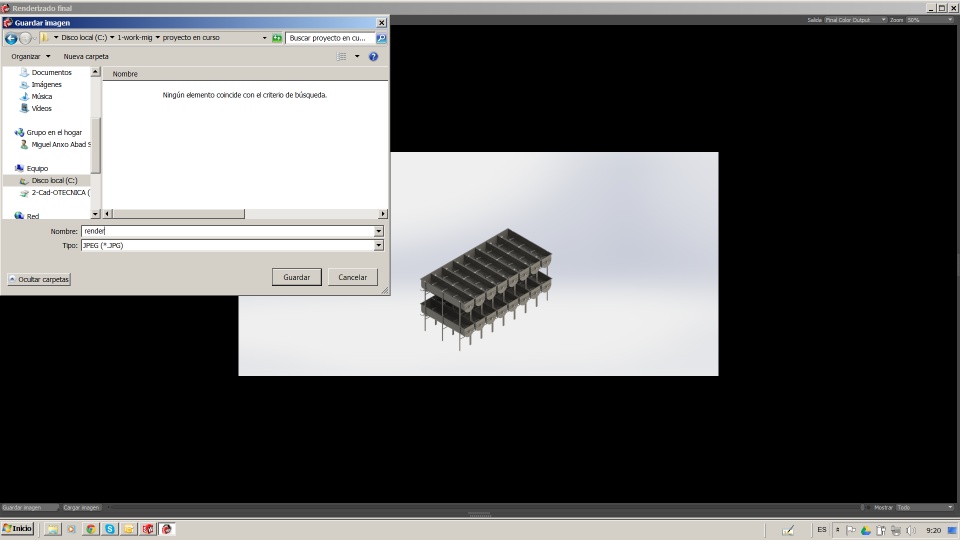The height and width of the screenshot is (540, 960).
Task: Create a folder with Nueva carpeta
Action: click(x=86, y=56)
